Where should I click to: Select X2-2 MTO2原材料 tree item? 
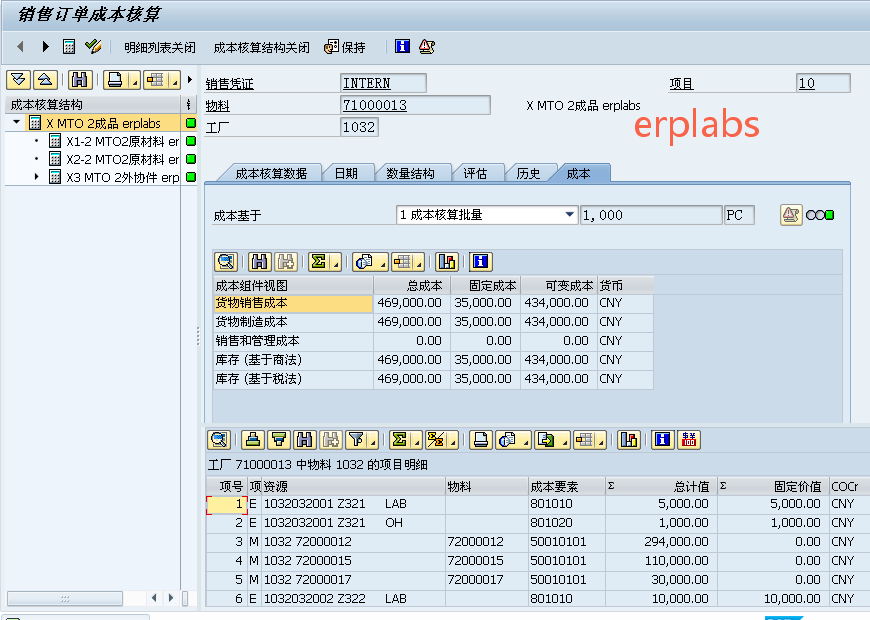coord(122,159)
